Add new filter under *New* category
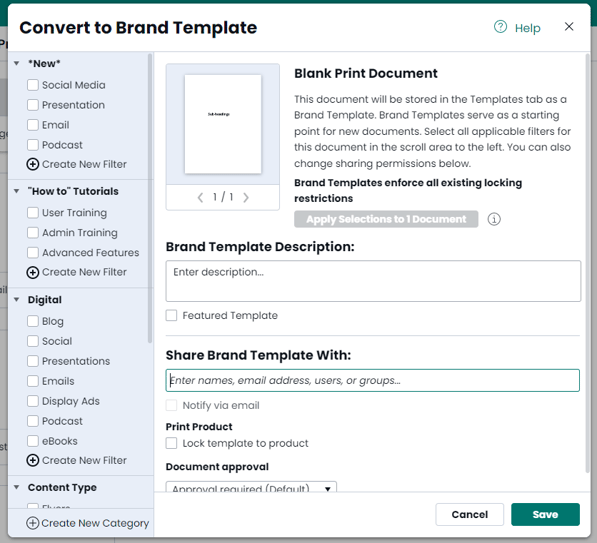Viewport: 597px width, 543px height. coord(77,164)
